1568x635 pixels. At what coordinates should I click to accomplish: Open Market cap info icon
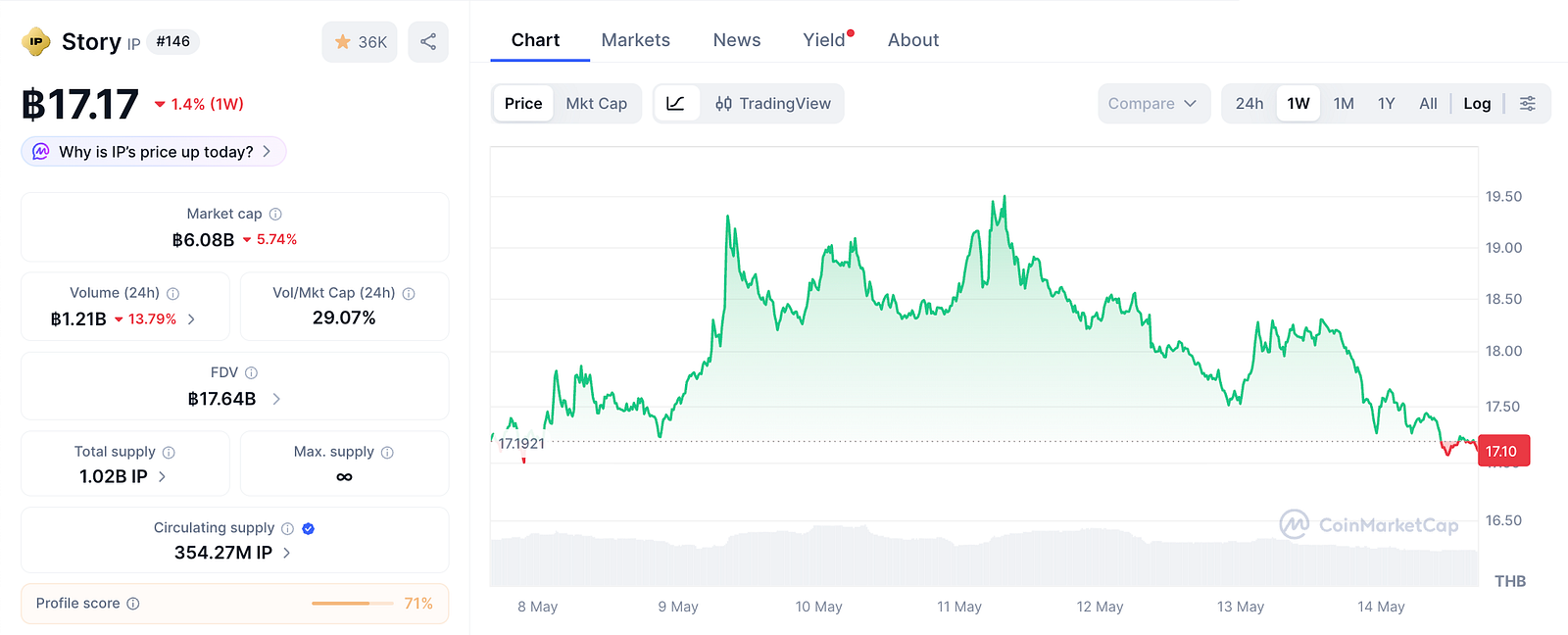275,214
